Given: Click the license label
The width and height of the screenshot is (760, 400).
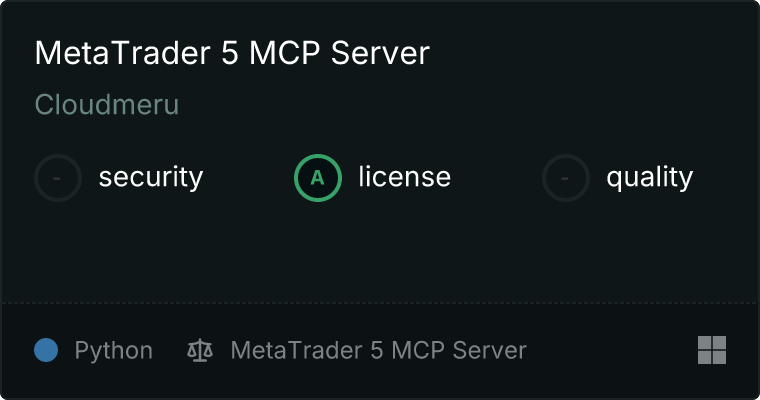Looking at the screenshot, I should click(x=405, y=176).
